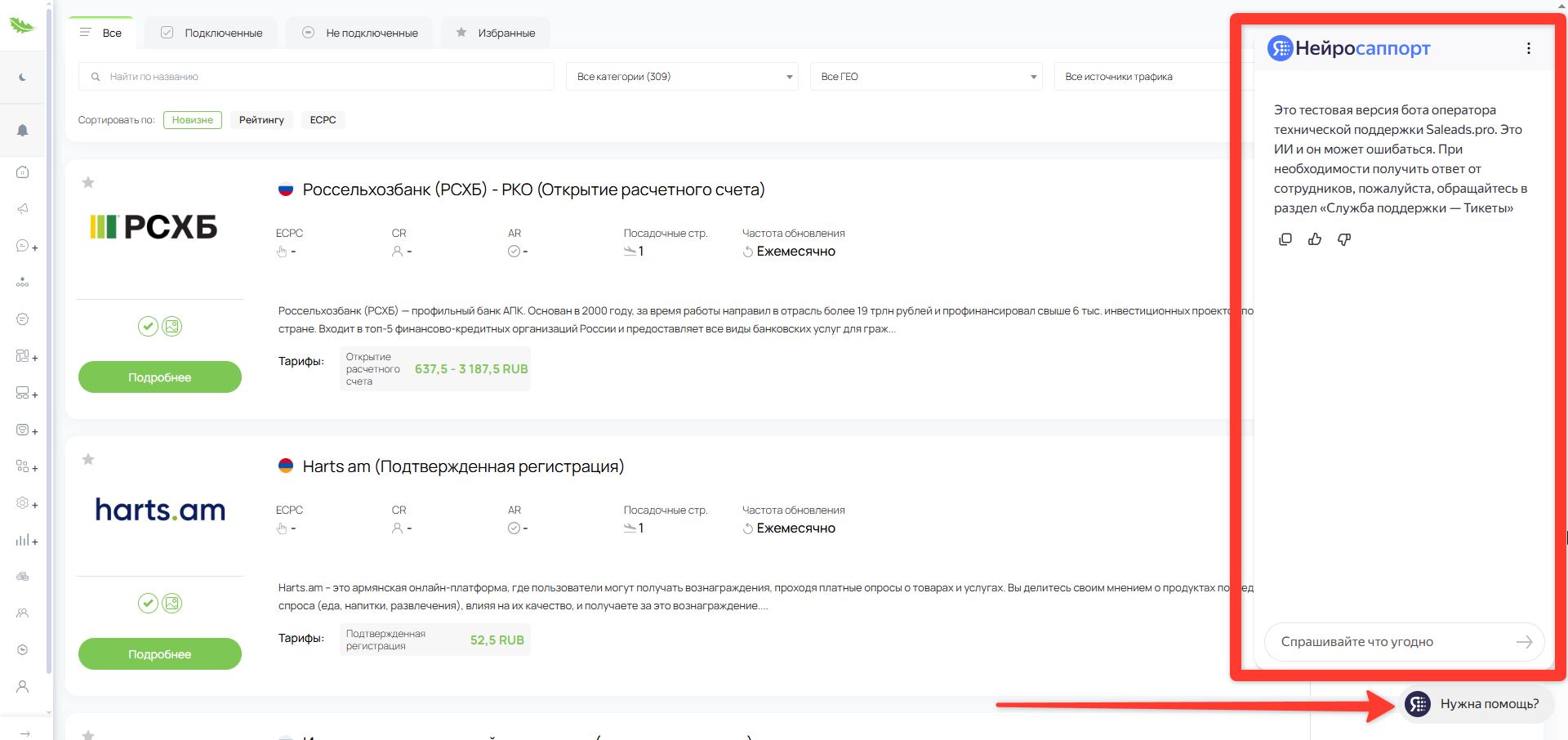Screen dimensions: 1568x740
Task: Click the harts.am offer logo
Action: click(160, 510)
